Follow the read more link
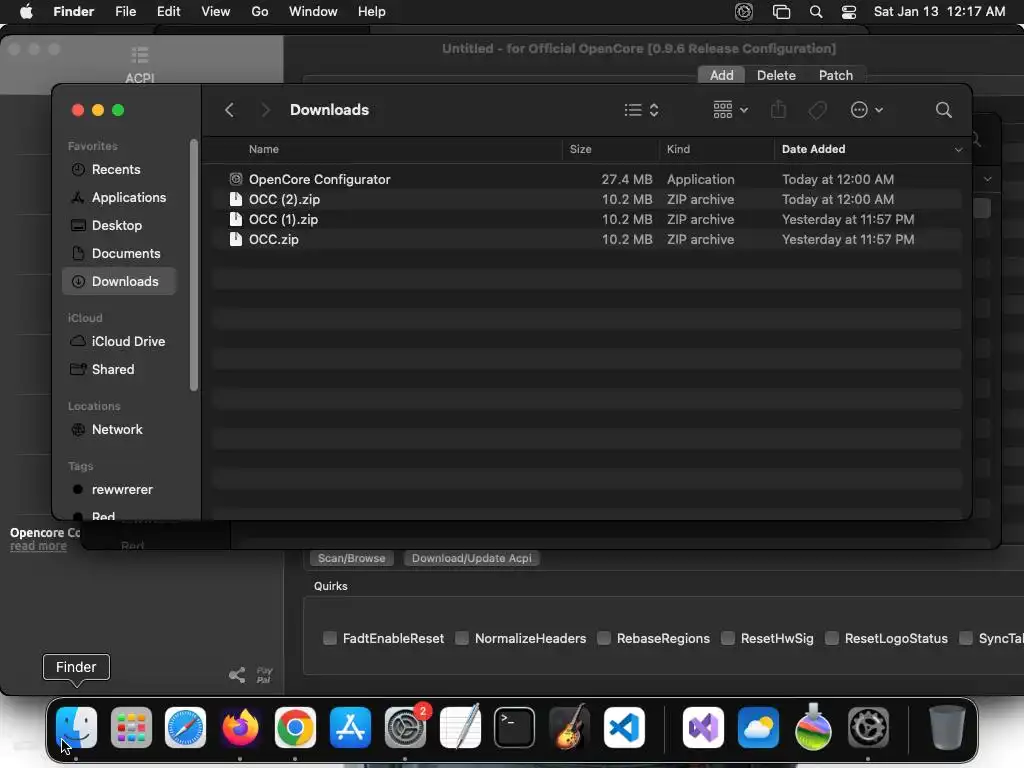Screen dimensions: 1024x768 pos(38,546)
